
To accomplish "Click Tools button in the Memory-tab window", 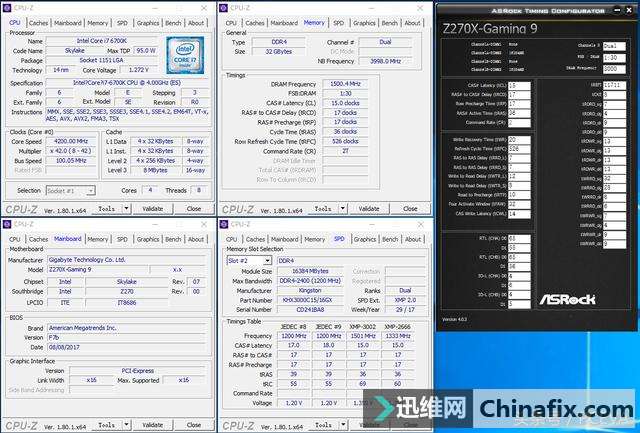I will pos(323,209).
